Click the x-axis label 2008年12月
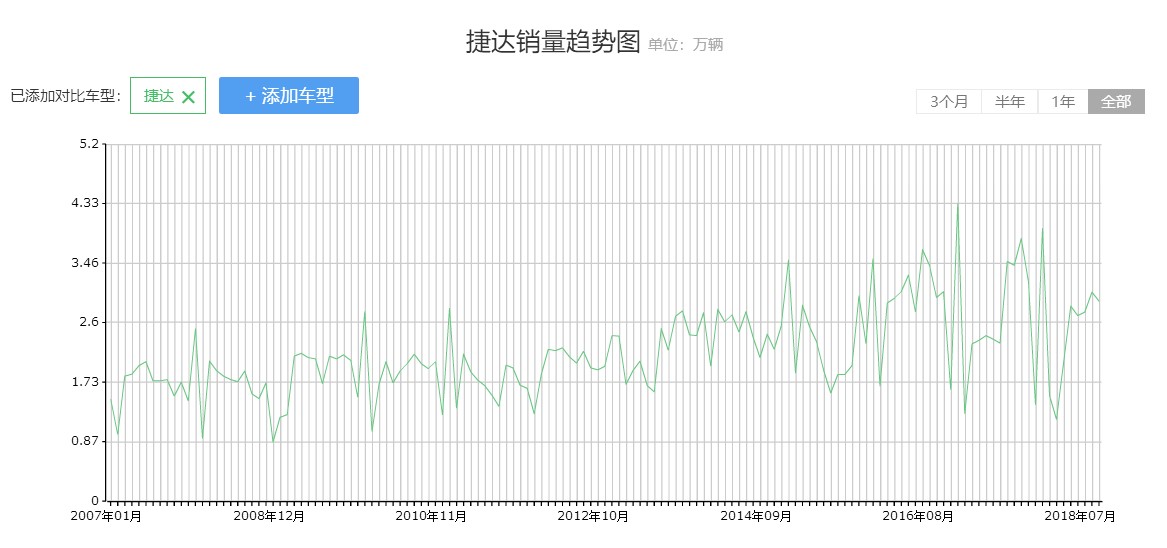Screen dimensions: 1167x548 click(x=269, y=516)
